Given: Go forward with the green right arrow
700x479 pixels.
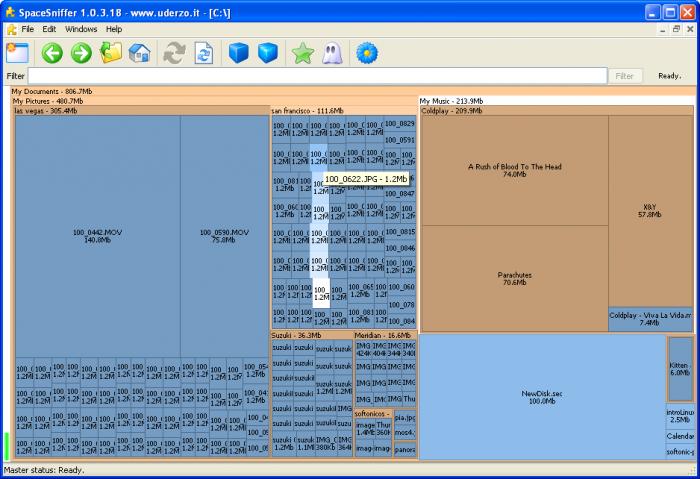Looking at the screenshot, I should pyautogui.click(x=81, y=53).
